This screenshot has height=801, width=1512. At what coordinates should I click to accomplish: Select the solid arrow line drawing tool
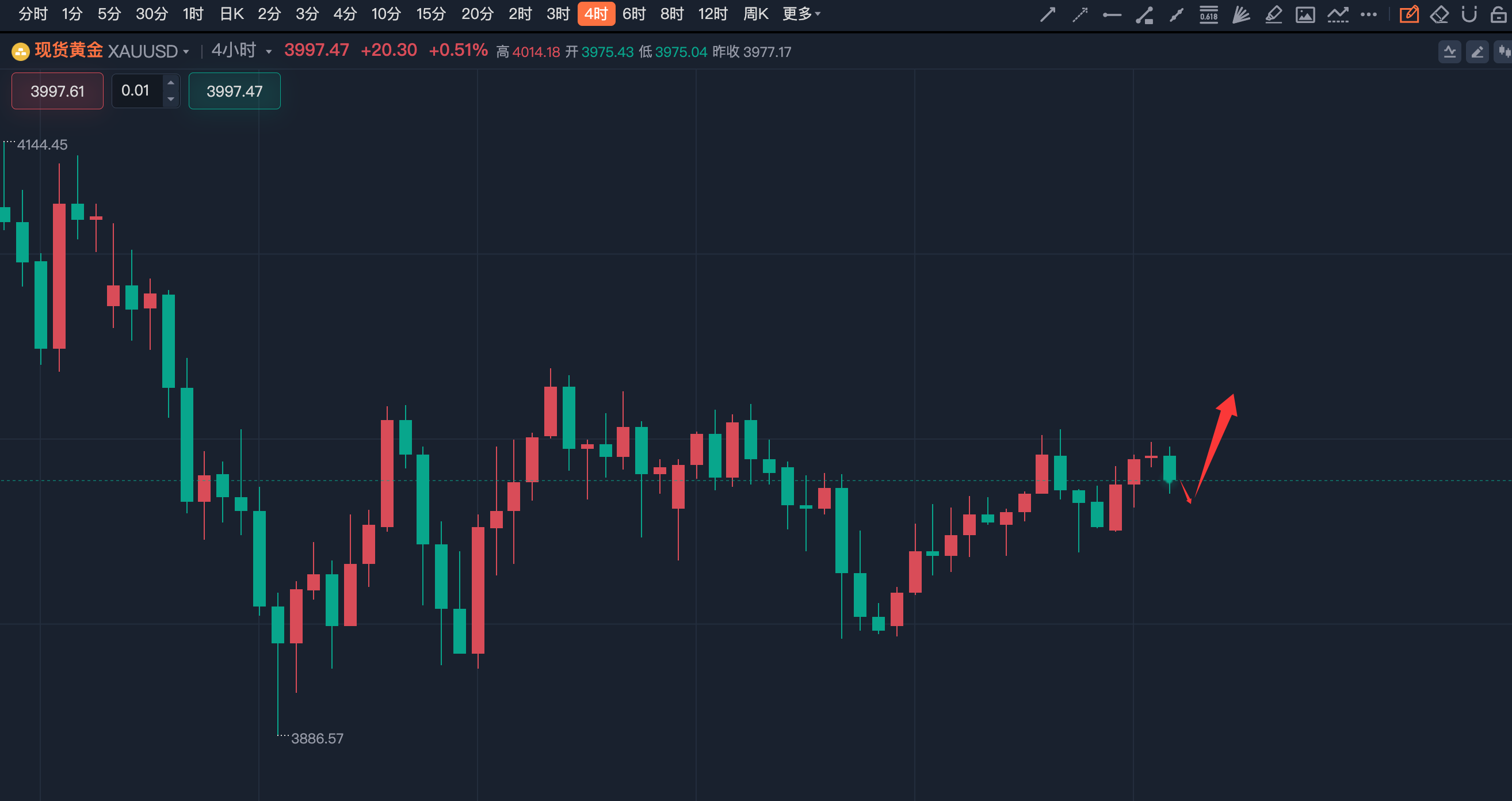tap(1048, 14)
